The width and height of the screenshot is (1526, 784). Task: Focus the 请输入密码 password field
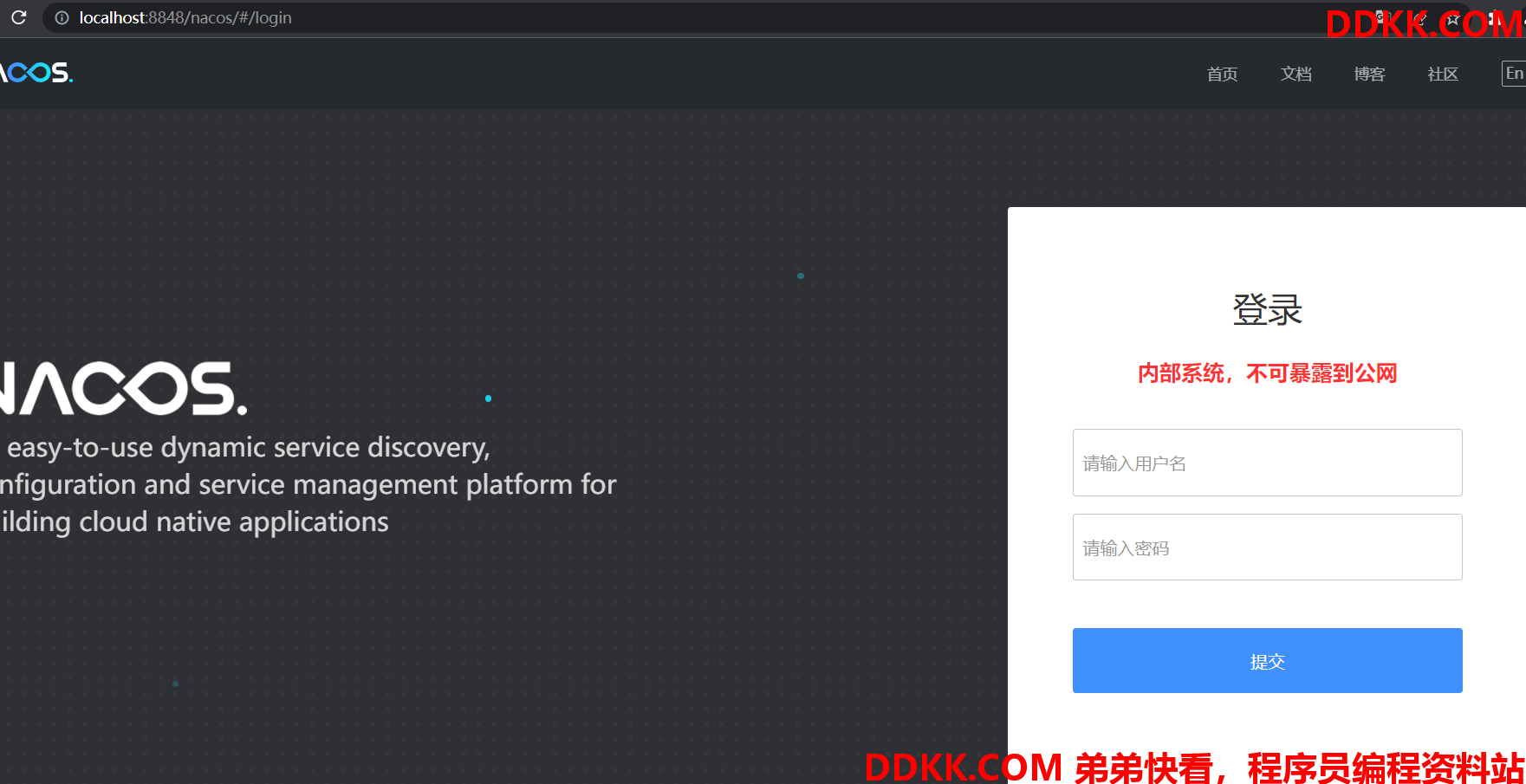[x=1267, y=548]
